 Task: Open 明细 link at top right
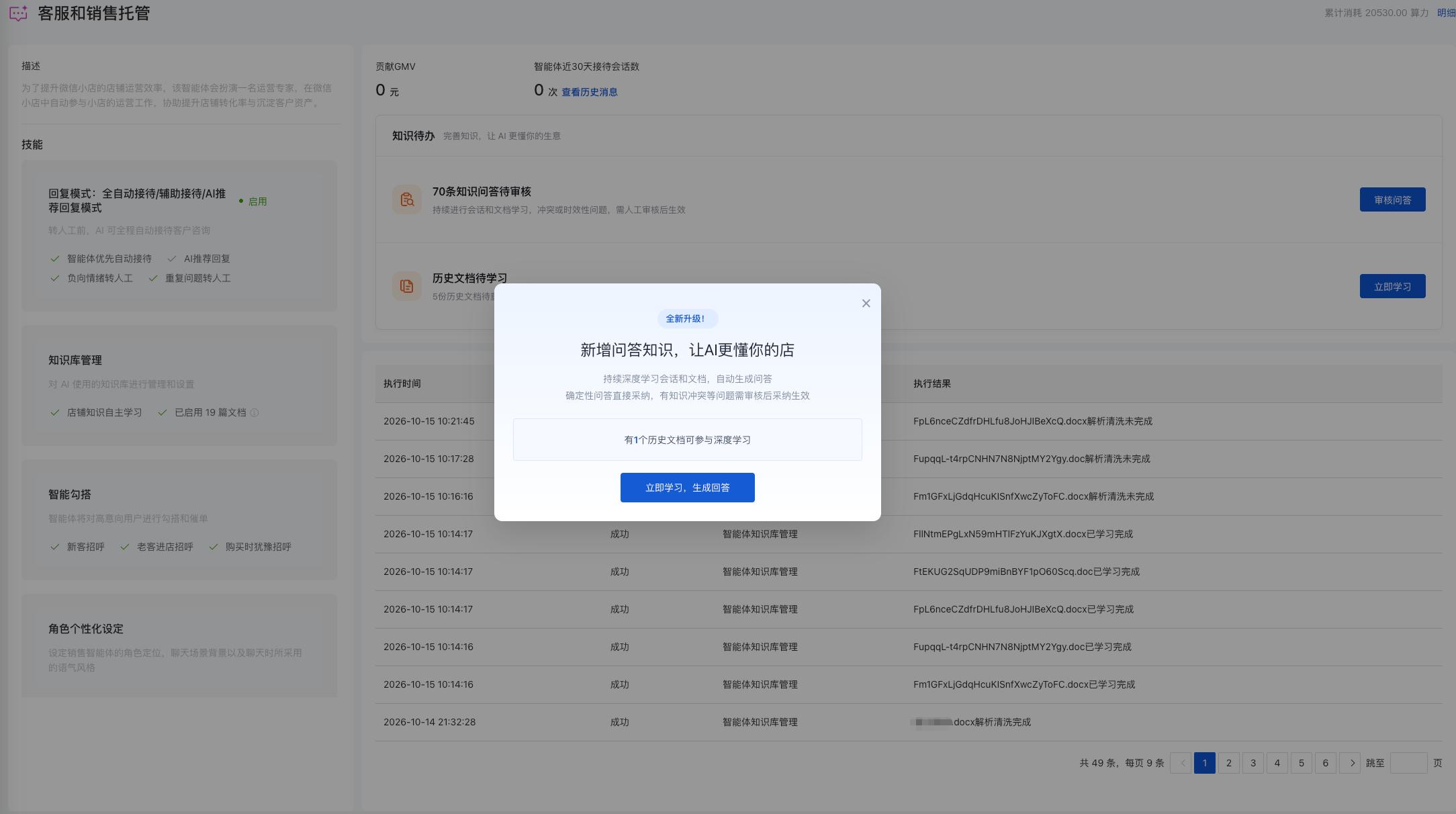point(1446,13)
